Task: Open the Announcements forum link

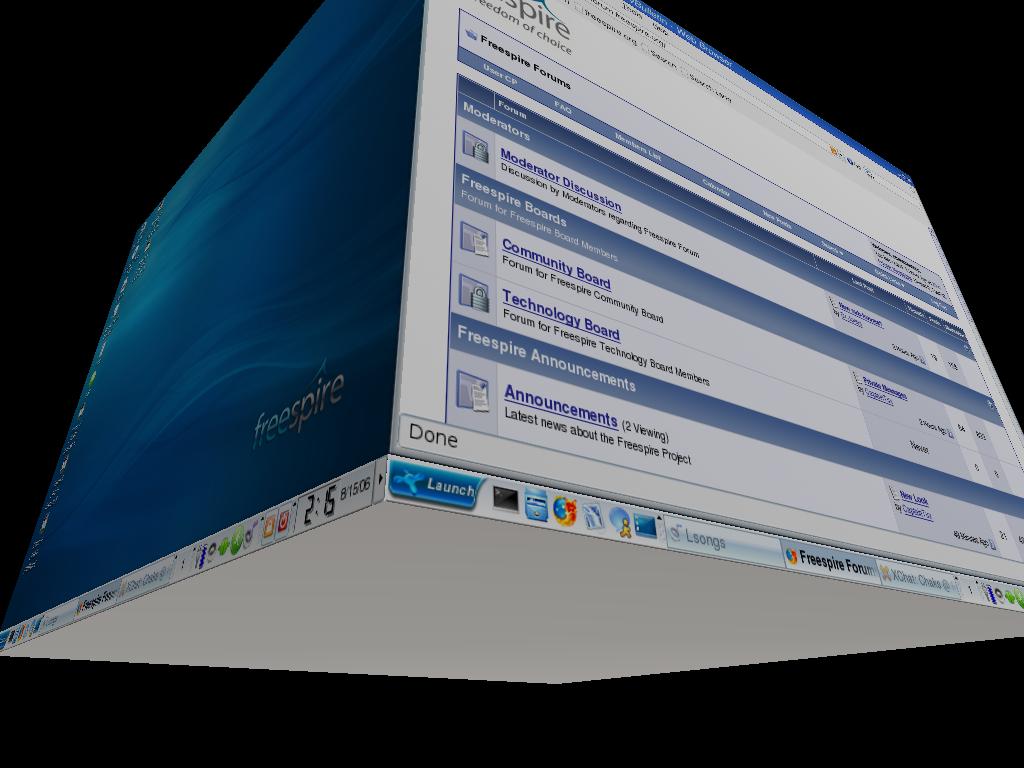Action: pyautogui.click(x=560, y=405)
